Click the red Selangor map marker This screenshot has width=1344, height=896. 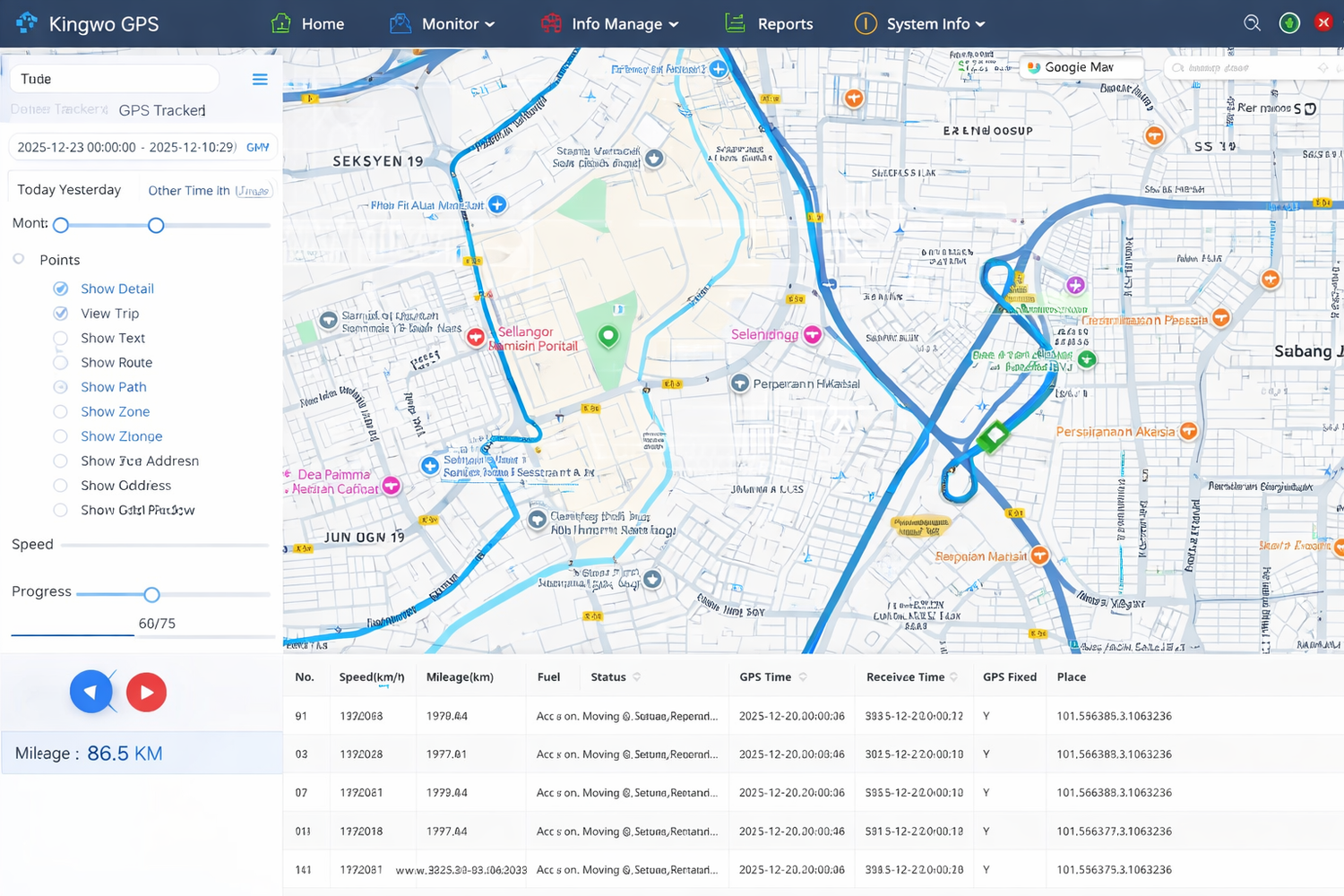click(476, 338)
